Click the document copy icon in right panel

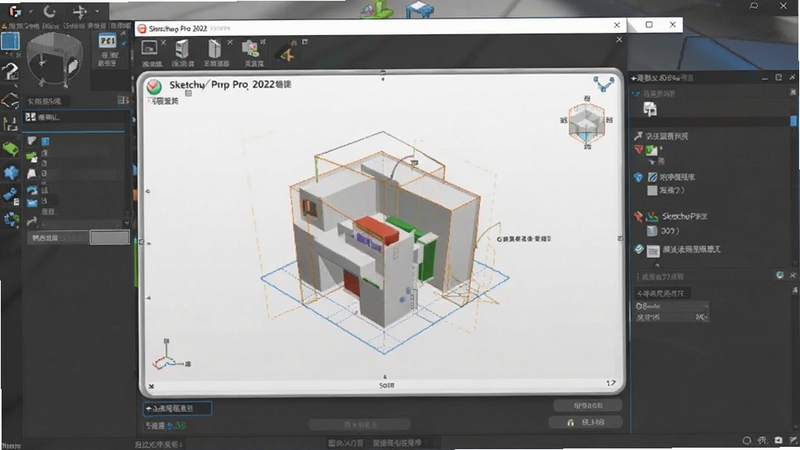[649, 109]
